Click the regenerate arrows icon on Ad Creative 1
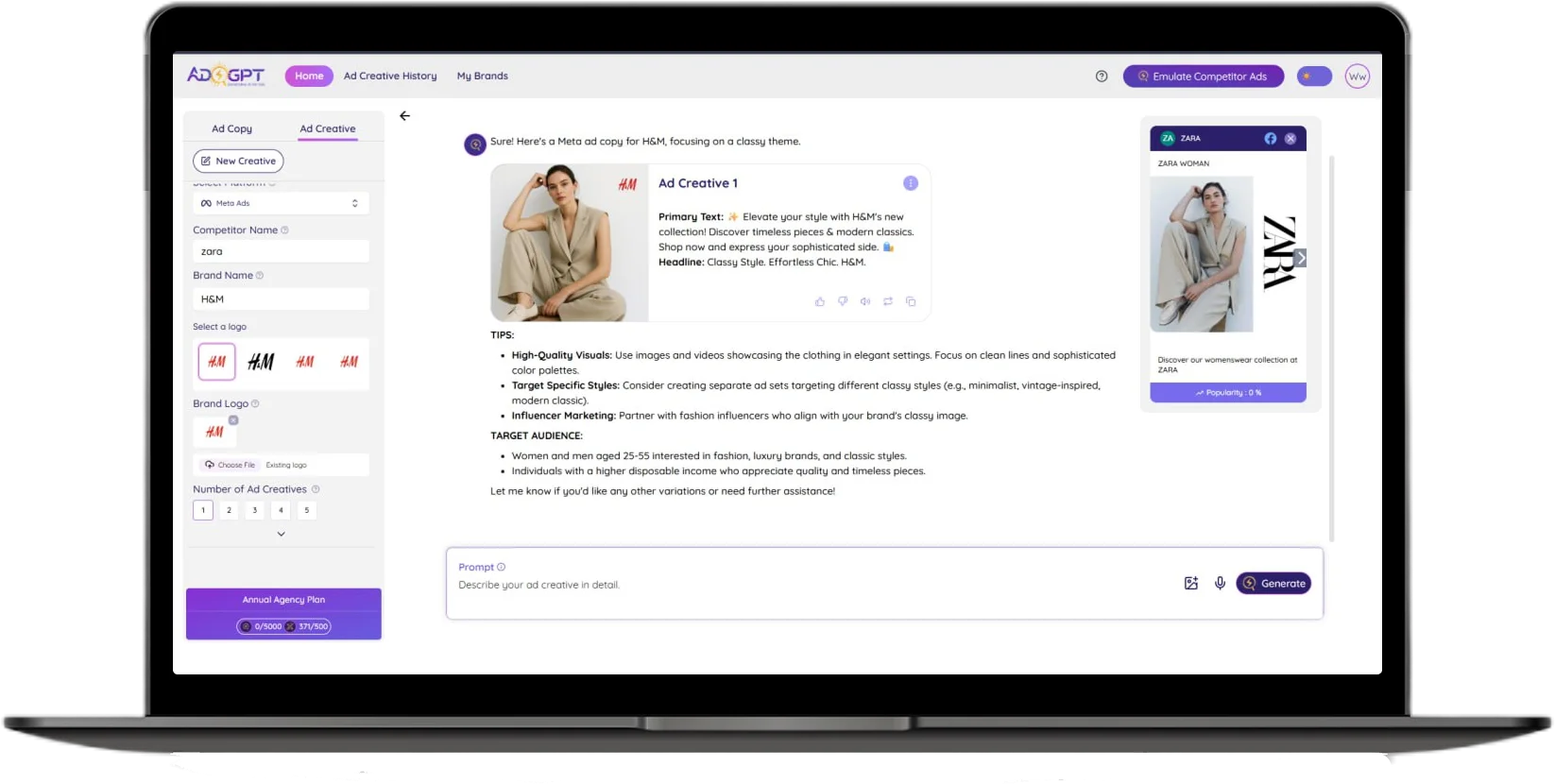This screenshot has height=784, width=1555. coord(888,301)
